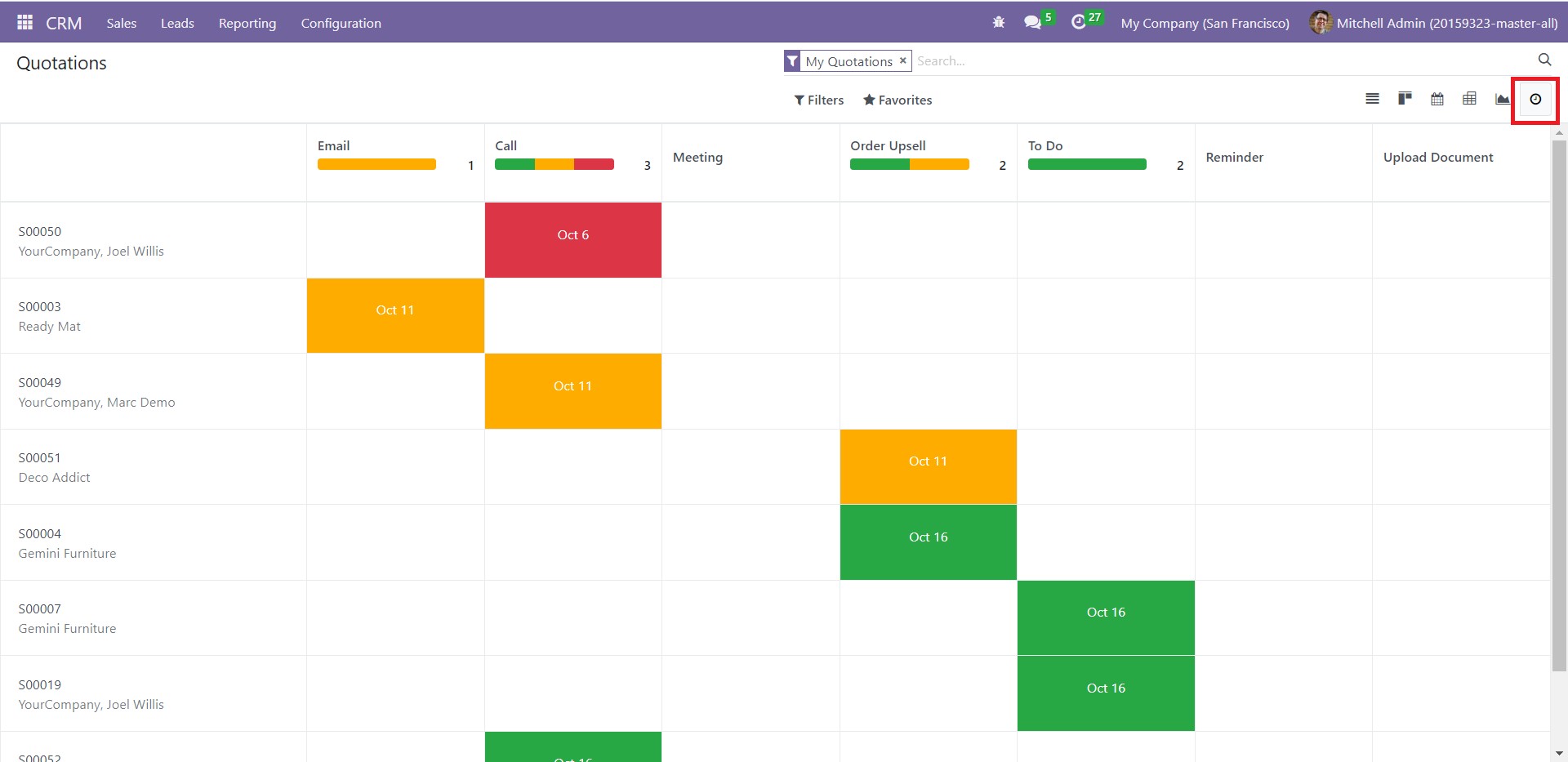Open the Sales menu
This screenshot has width=1568, height=762.
(x=121, y=23)
